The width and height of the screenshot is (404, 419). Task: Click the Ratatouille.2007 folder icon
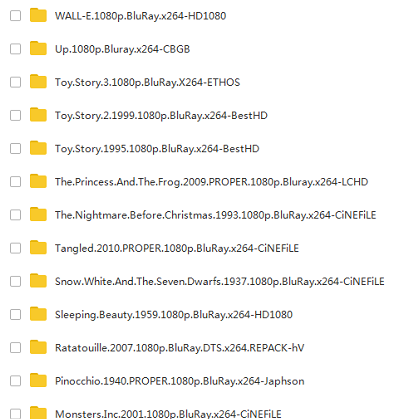click(38, 347)
